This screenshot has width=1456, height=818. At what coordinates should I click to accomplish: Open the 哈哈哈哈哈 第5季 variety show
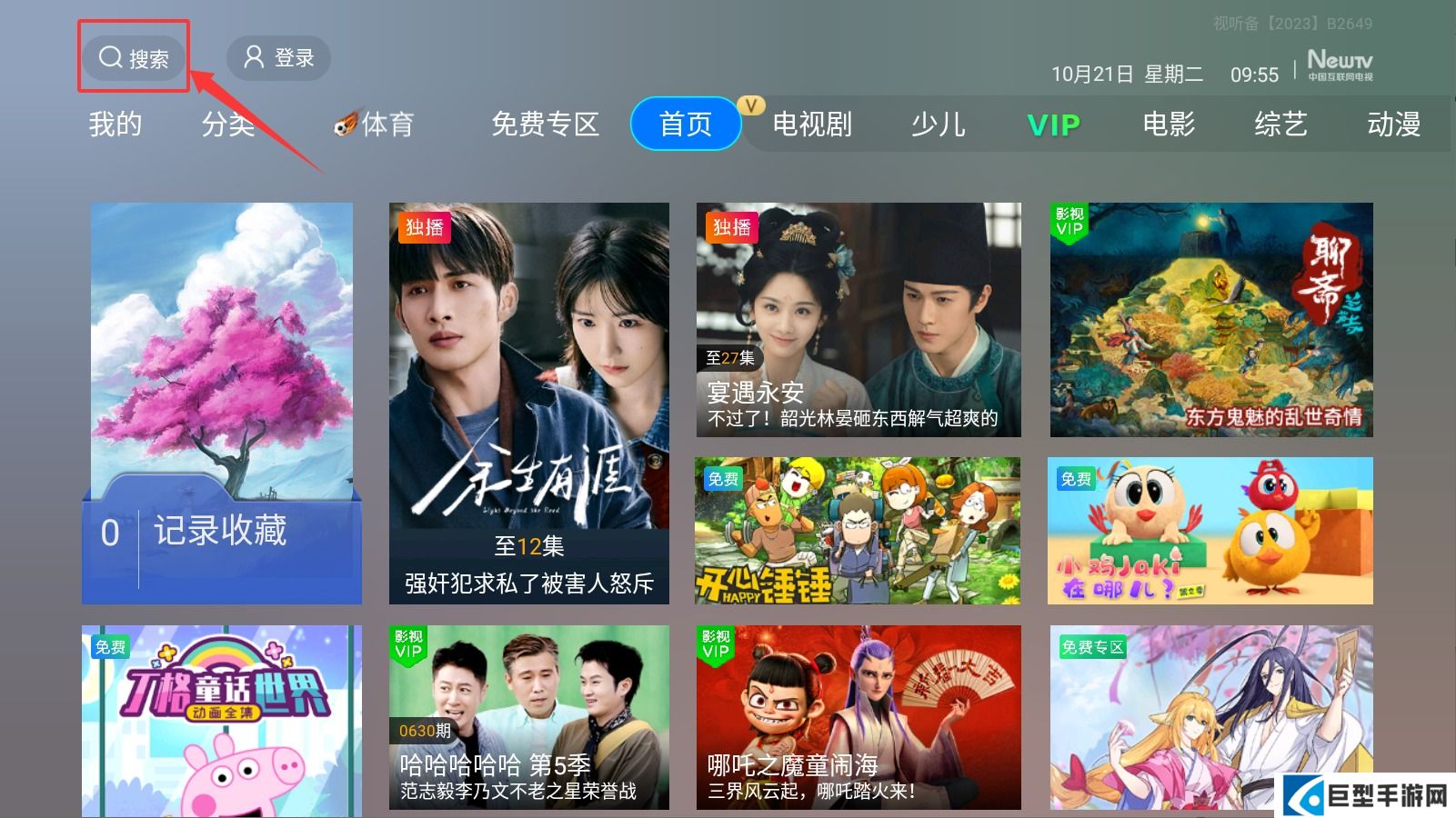pyautogui.click(x=529, y=717)
